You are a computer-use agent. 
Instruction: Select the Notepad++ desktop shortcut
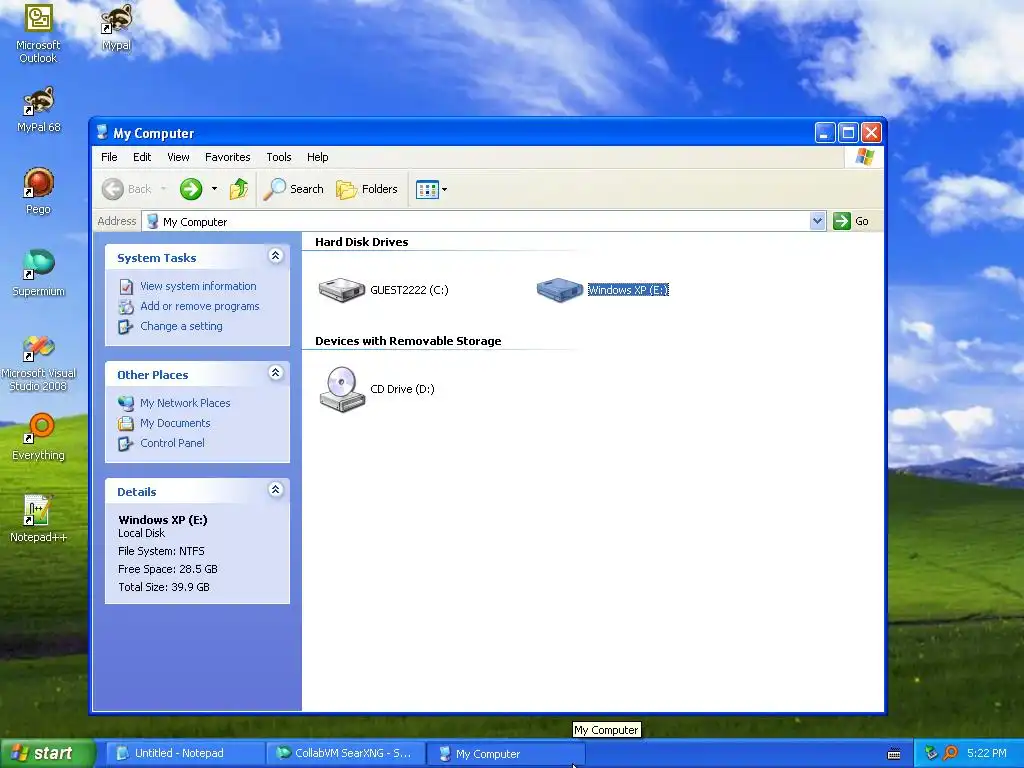coord(39,519)
